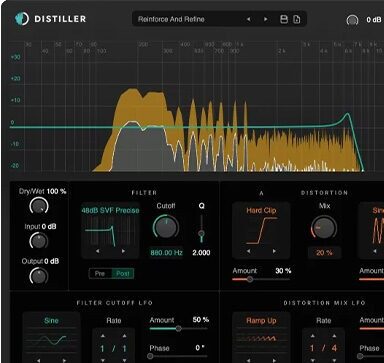Switch to previous filter type
Screen dimensions: 384x363
point(97,251)
